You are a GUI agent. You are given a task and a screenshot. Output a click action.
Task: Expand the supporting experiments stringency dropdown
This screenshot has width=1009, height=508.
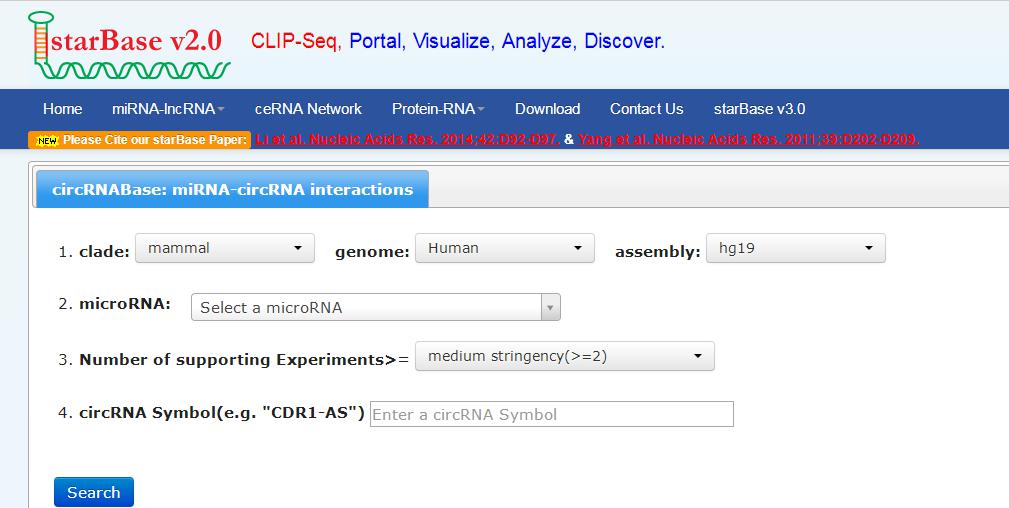pyautogui.click(x=564, y=356)
